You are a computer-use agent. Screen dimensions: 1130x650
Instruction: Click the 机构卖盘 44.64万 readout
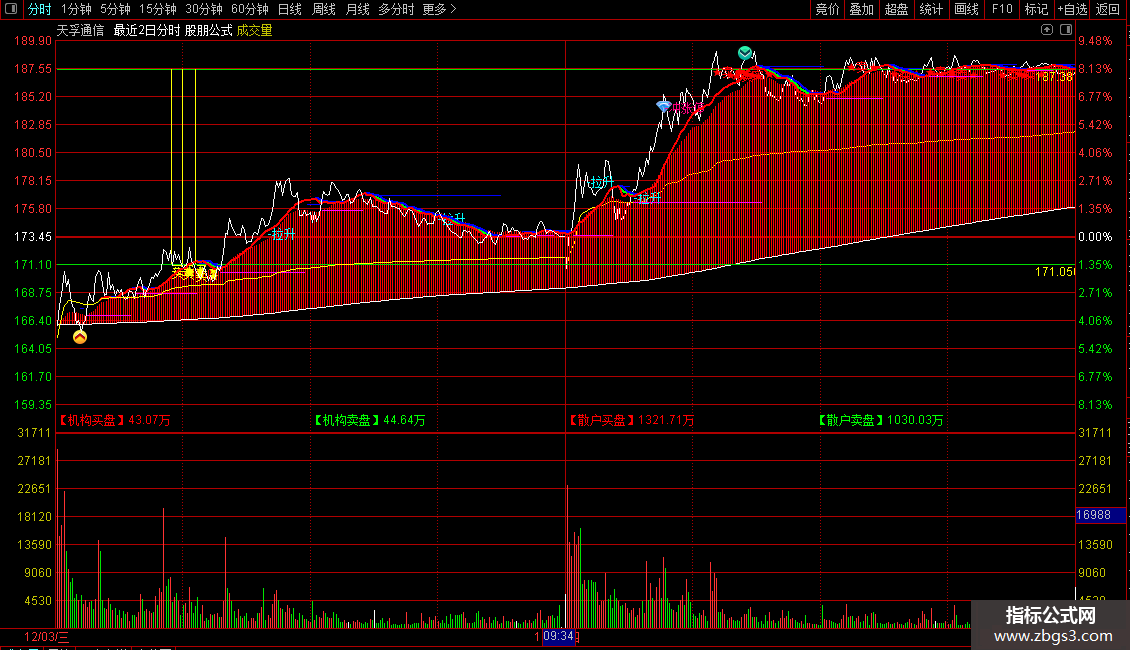tap(370, 420)
